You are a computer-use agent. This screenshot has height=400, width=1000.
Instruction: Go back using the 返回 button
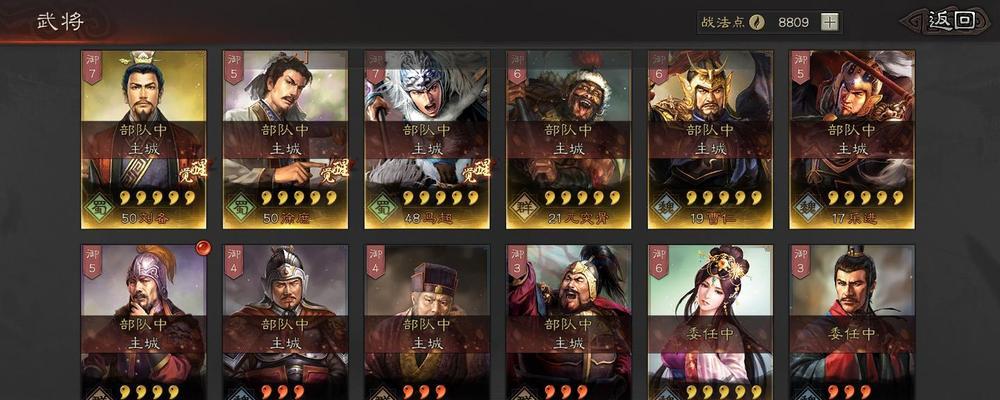[951, 20]
